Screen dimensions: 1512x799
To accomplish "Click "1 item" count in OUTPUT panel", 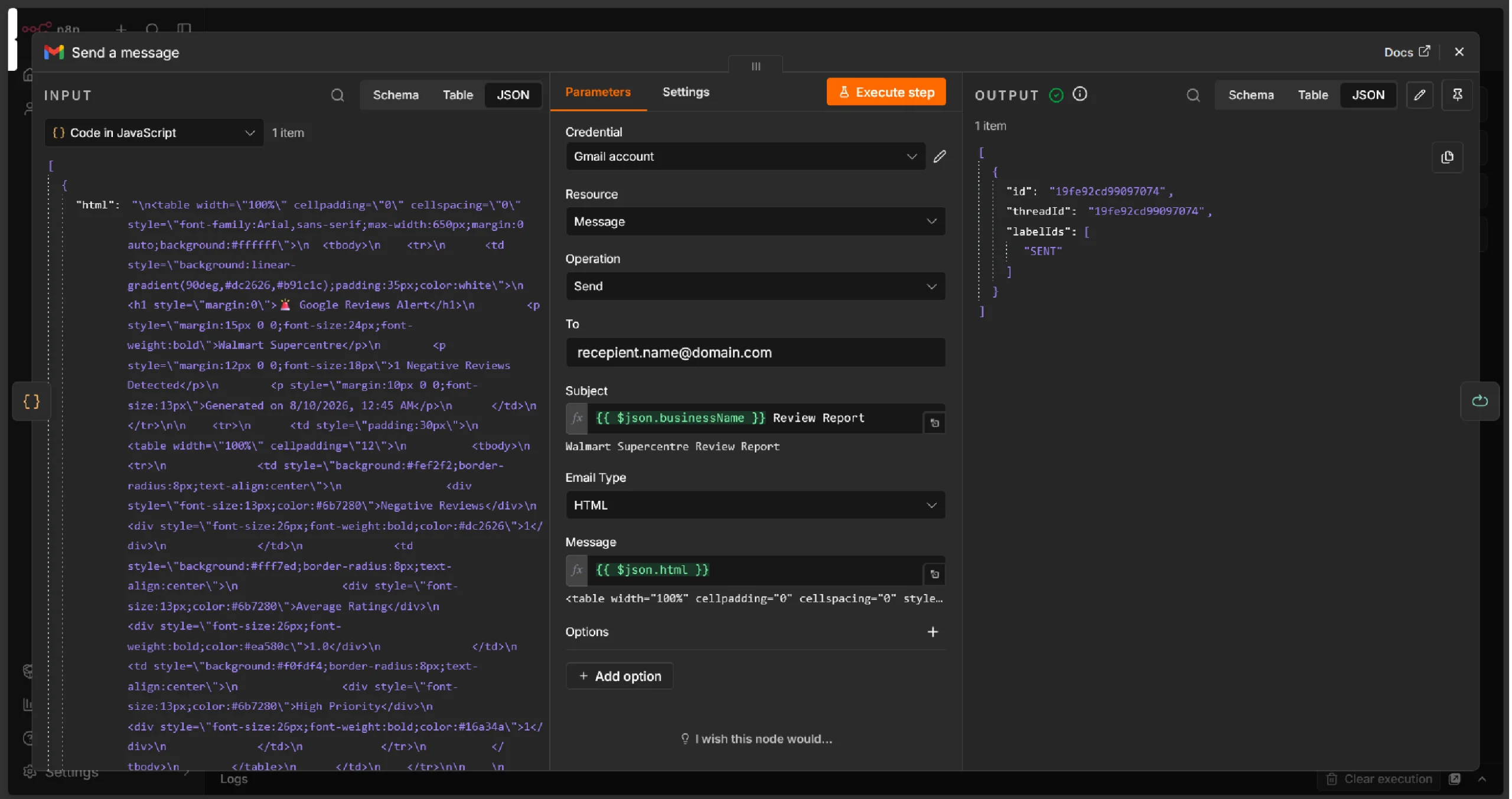I will tap(990, 126).
